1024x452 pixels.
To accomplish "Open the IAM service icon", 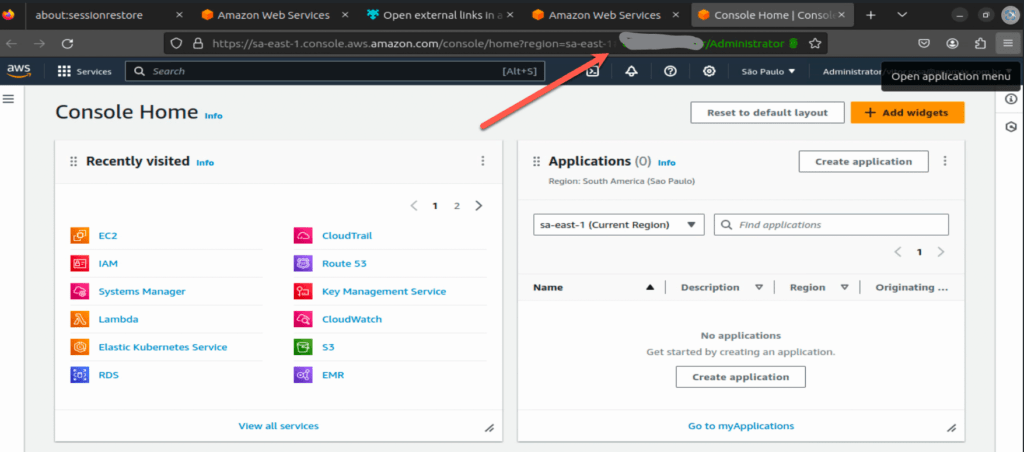I will [80, 264].
